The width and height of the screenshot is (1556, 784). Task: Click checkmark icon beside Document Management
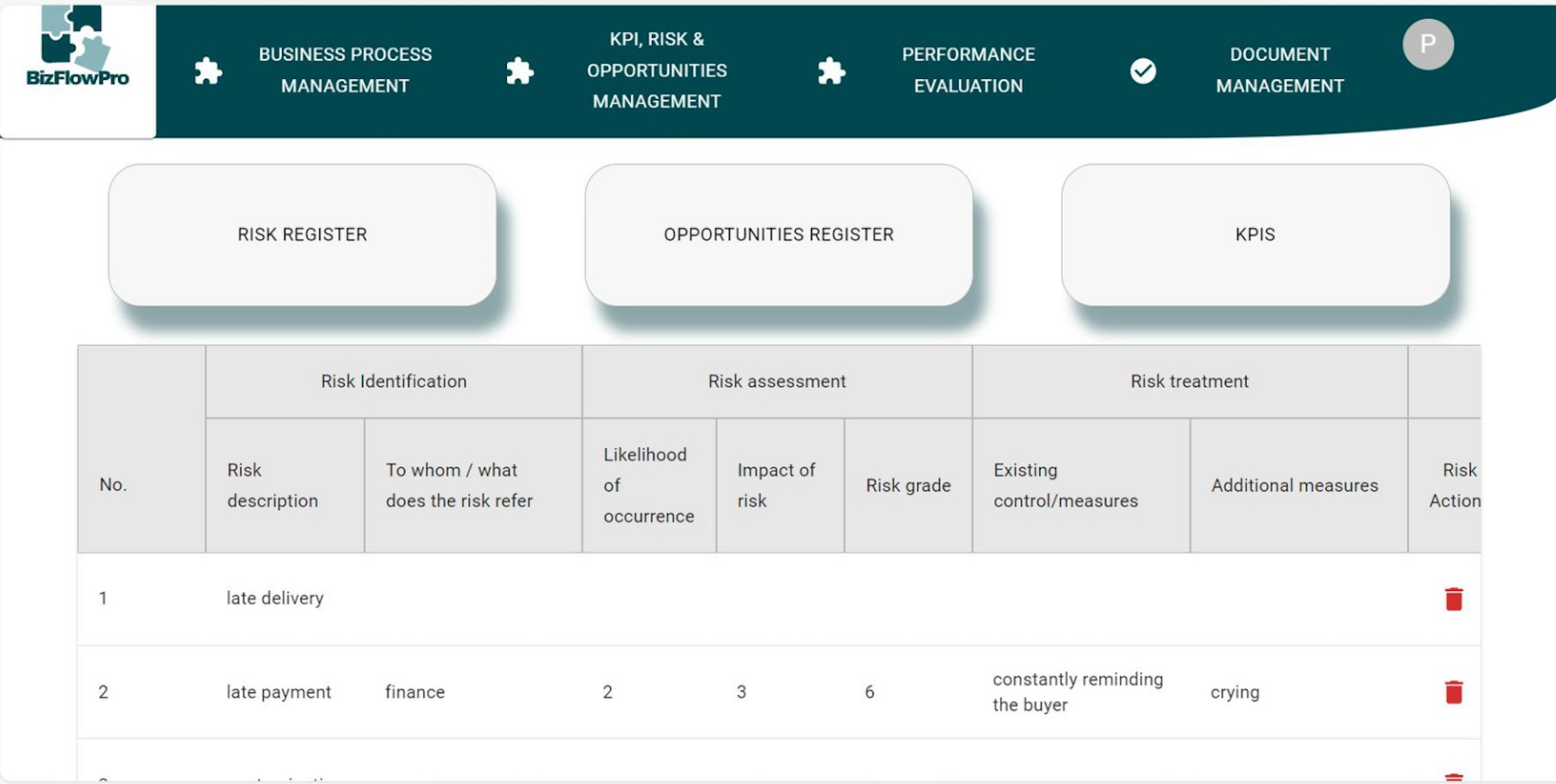click(1143, 71)
